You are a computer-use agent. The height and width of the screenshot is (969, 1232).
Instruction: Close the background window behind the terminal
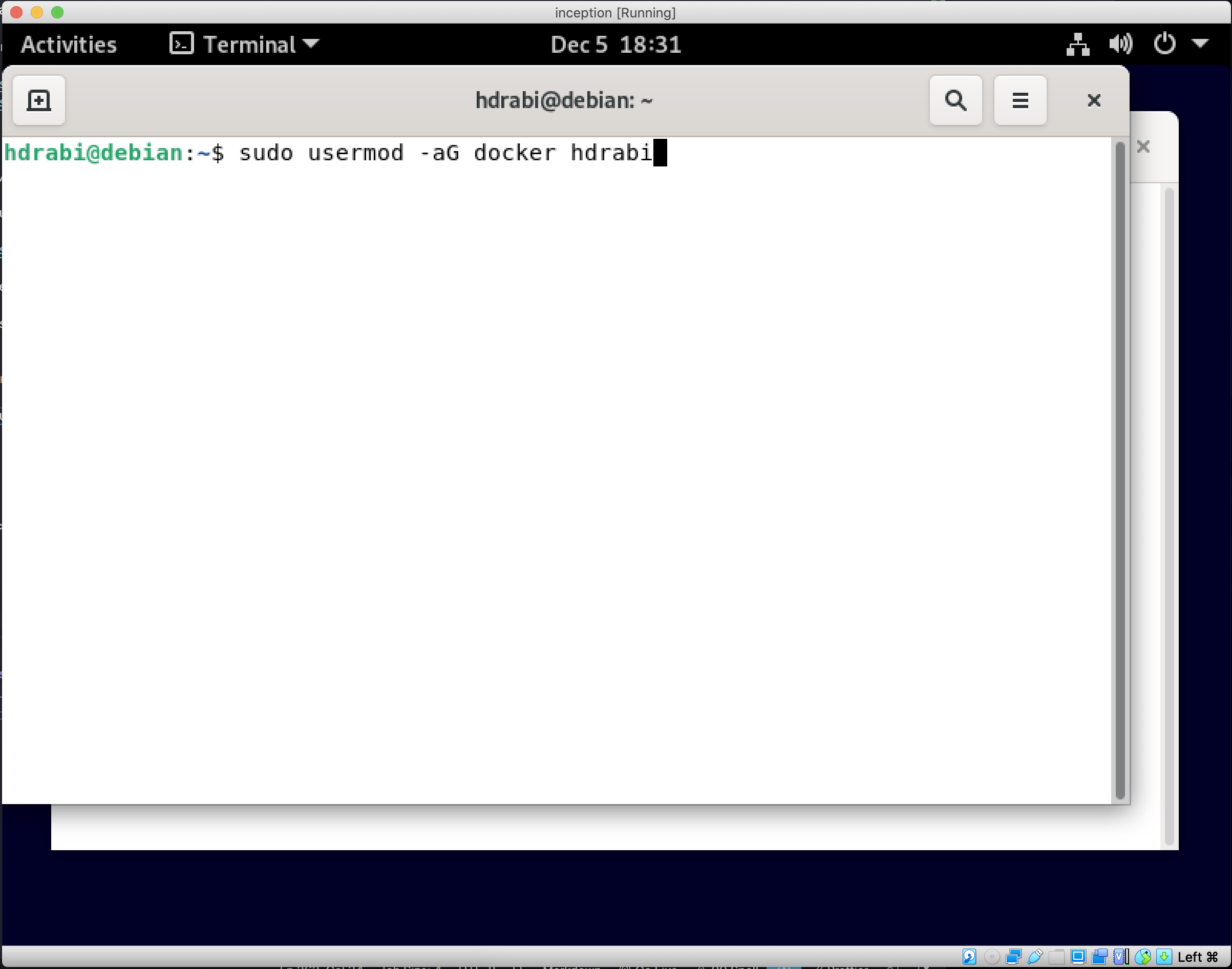1143,147
